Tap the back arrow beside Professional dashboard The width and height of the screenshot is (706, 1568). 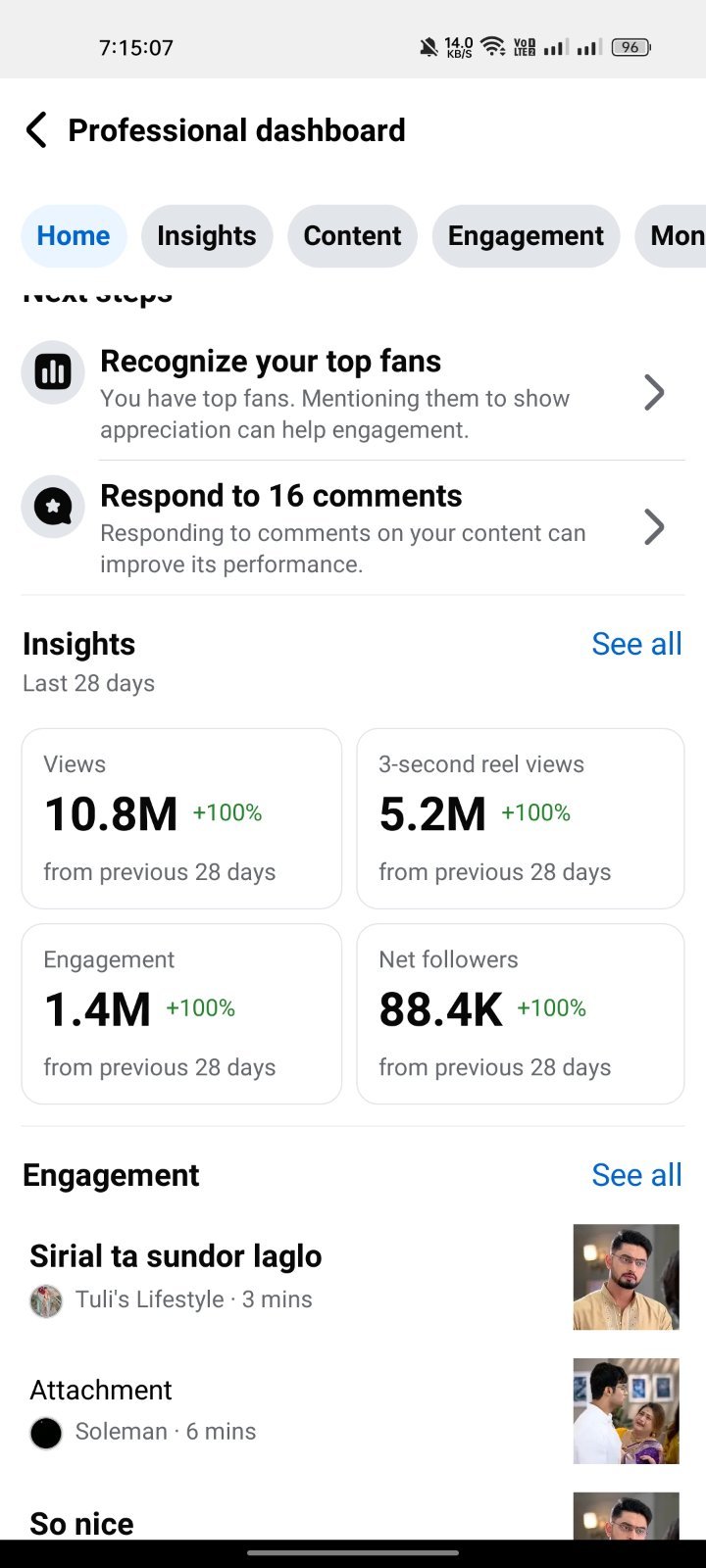[x=36, y=129]
